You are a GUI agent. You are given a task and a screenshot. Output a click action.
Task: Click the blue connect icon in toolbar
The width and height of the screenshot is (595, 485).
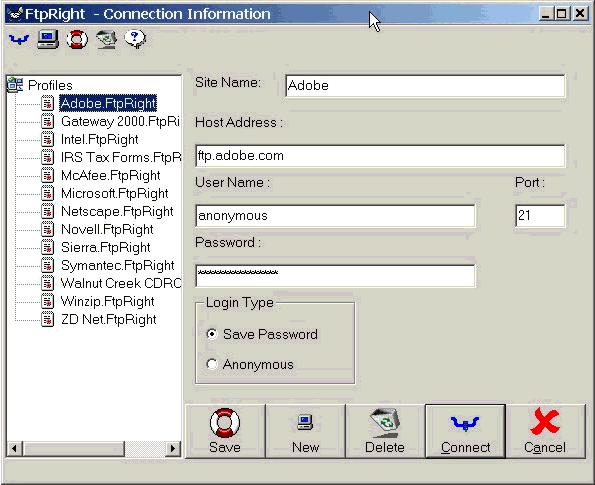19,39
